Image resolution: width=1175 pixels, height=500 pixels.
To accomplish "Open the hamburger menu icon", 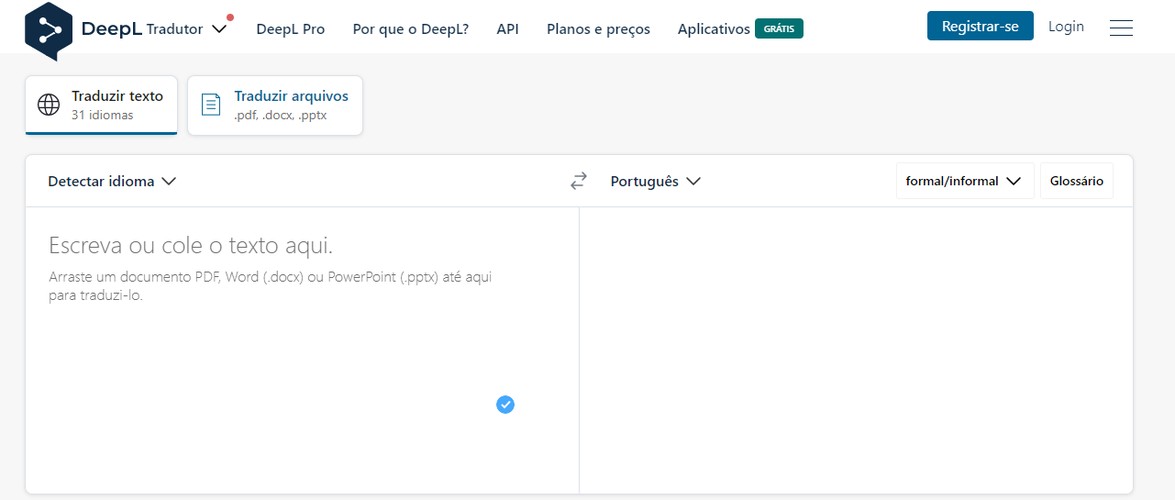I will coord(1121,28).
